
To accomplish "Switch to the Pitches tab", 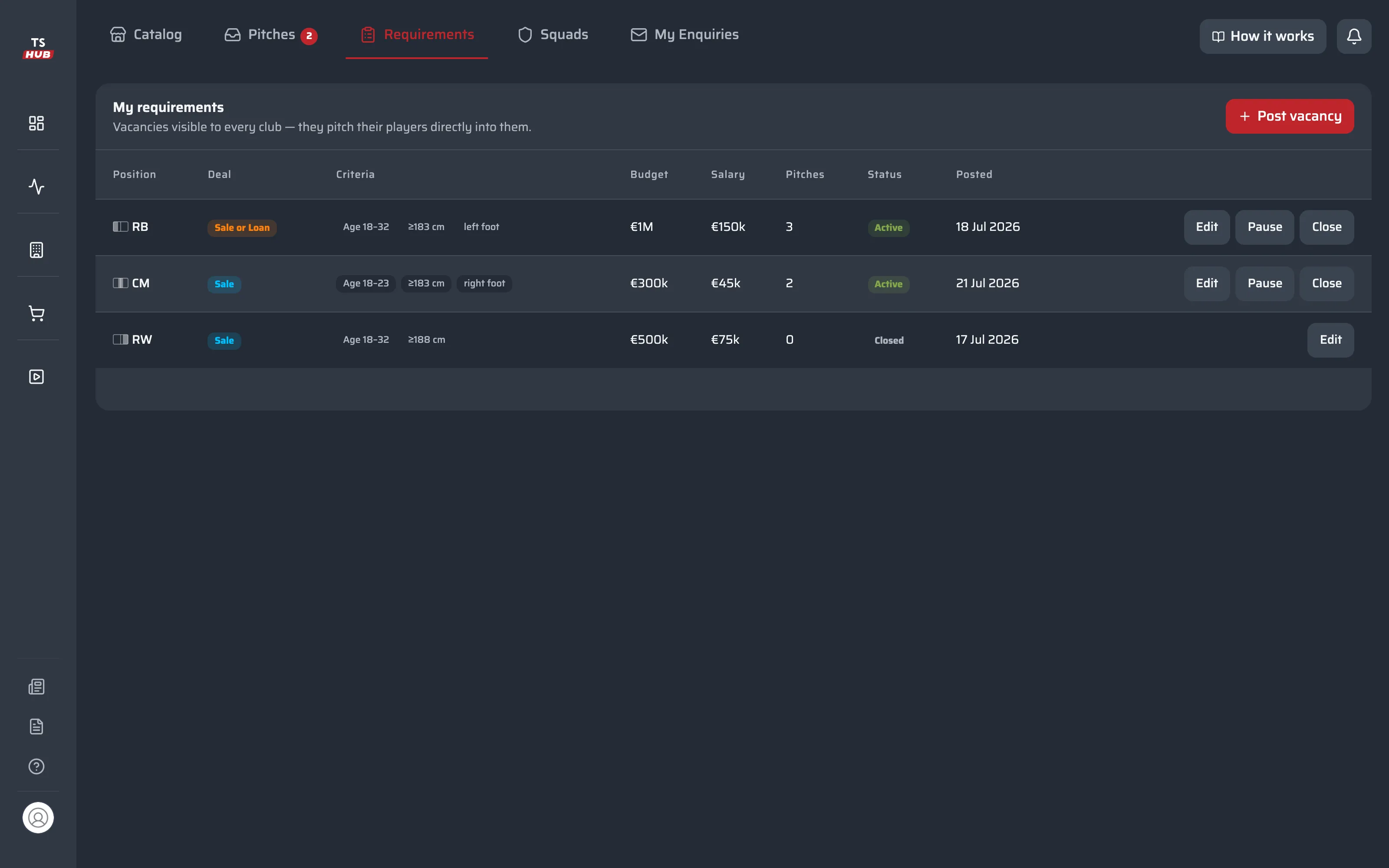I will click(x=270, y=34).
